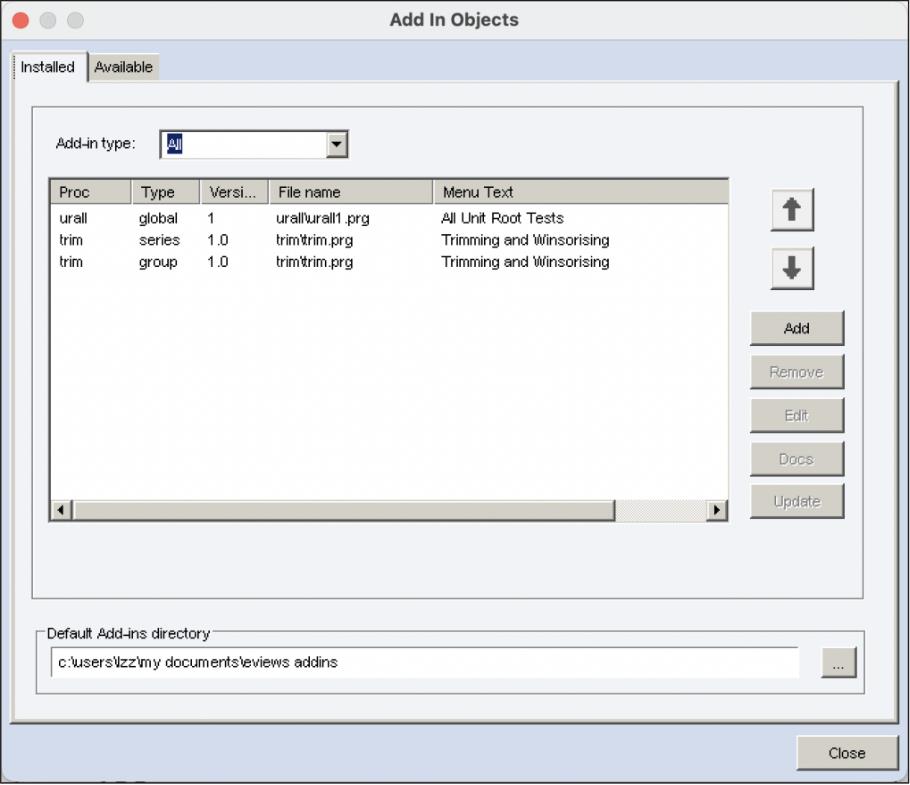Select the Installed tab
910x785 pixels.
coord(48,67)
